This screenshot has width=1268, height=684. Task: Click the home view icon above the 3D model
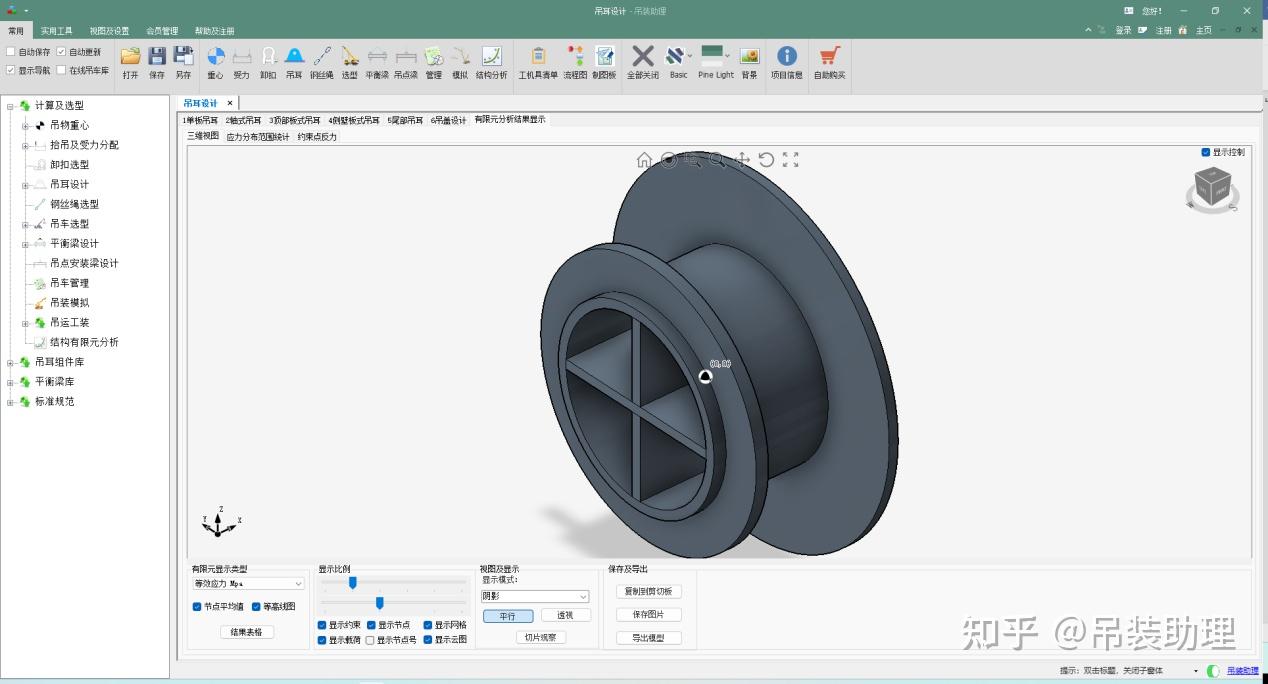[644, 160]
